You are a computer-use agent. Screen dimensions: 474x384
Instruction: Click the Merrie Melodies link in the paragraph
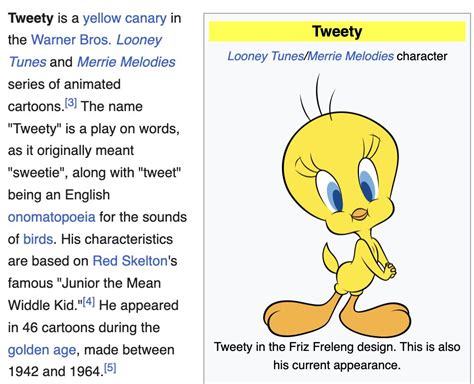tap(126, 62)
